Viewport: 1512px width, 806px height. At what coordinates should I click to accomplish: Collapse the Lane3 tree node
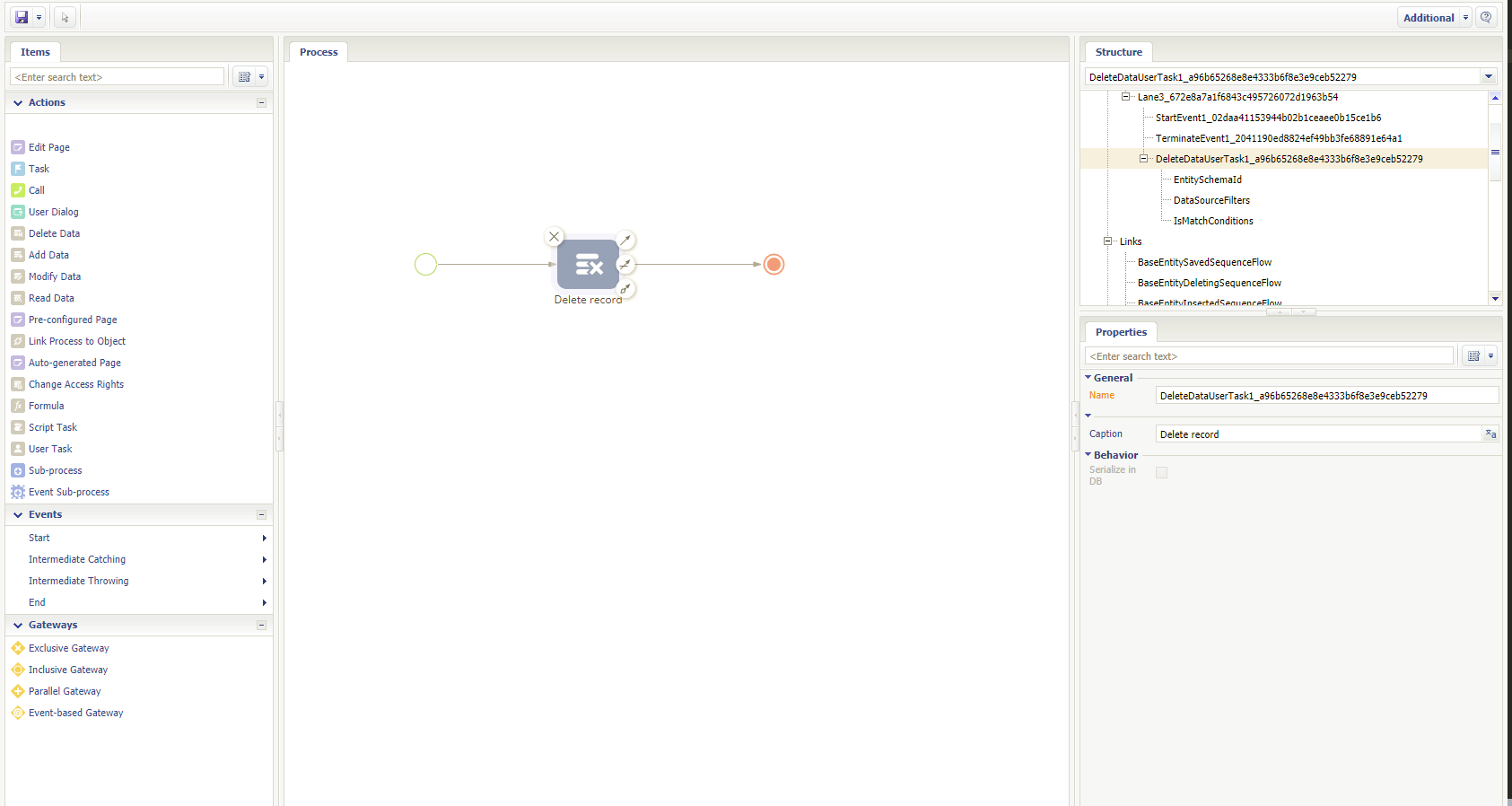click(1125, 97)
